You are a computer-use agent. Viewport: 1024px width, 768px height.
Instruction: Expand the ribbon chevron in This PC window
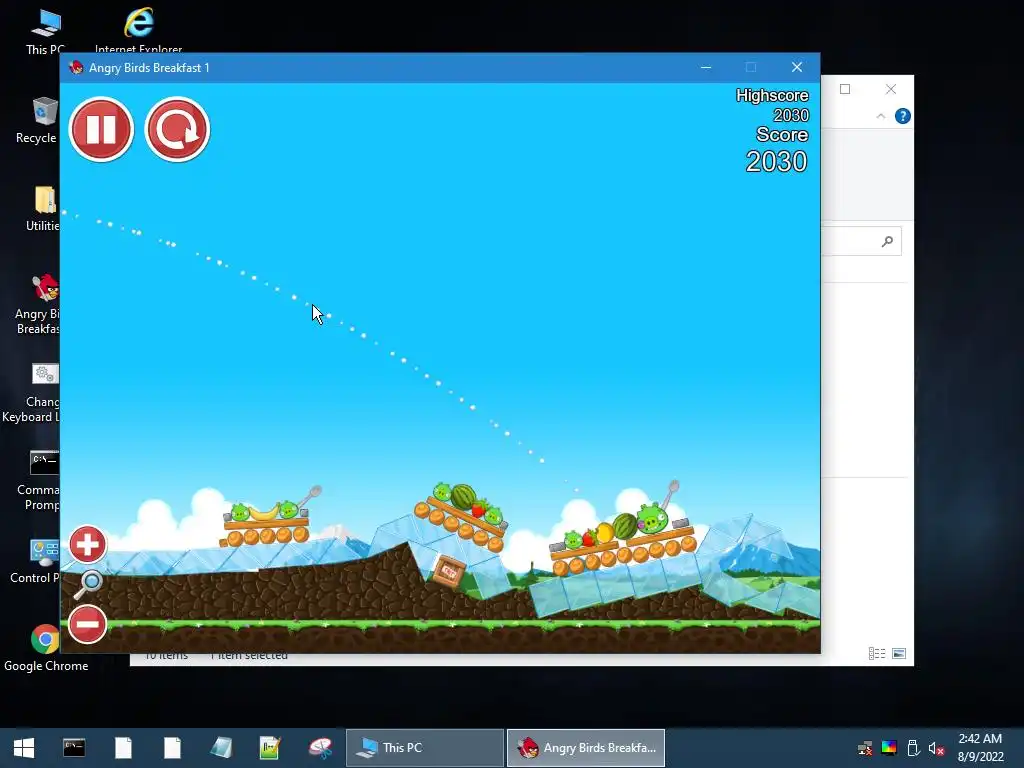(881, 116)
